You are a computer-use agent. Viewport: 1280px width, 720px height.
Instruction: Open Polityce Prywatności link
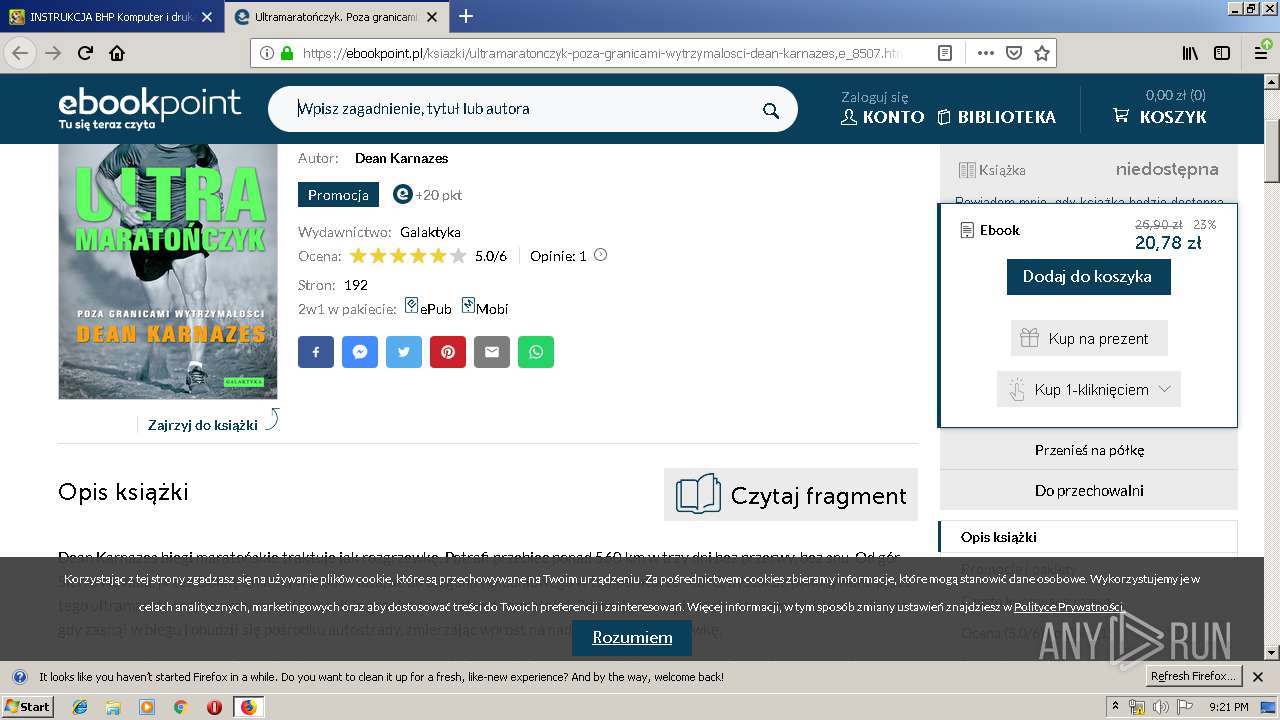click(1068, 607)
